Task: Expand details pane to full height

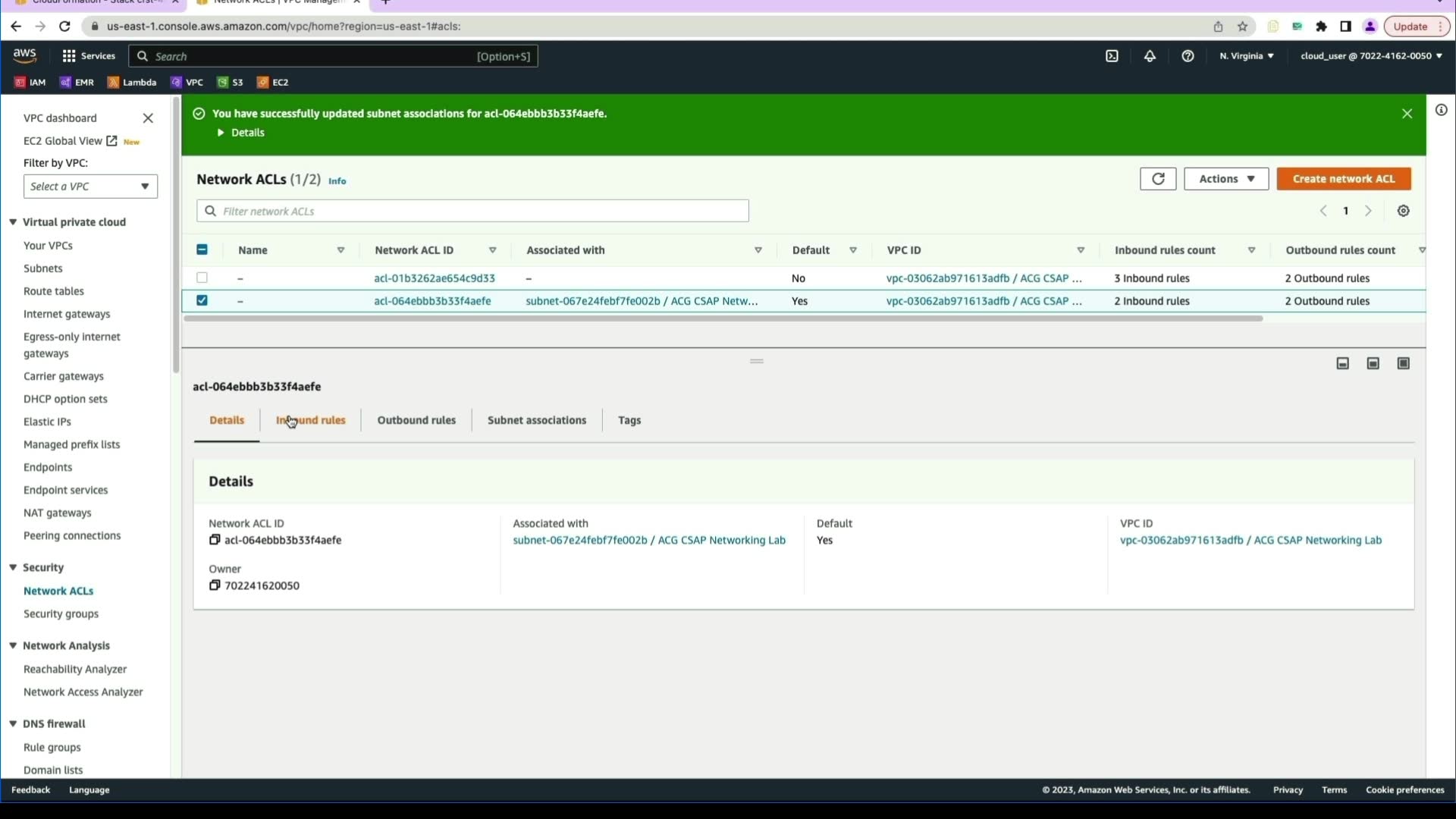Action: (1404, 364)
